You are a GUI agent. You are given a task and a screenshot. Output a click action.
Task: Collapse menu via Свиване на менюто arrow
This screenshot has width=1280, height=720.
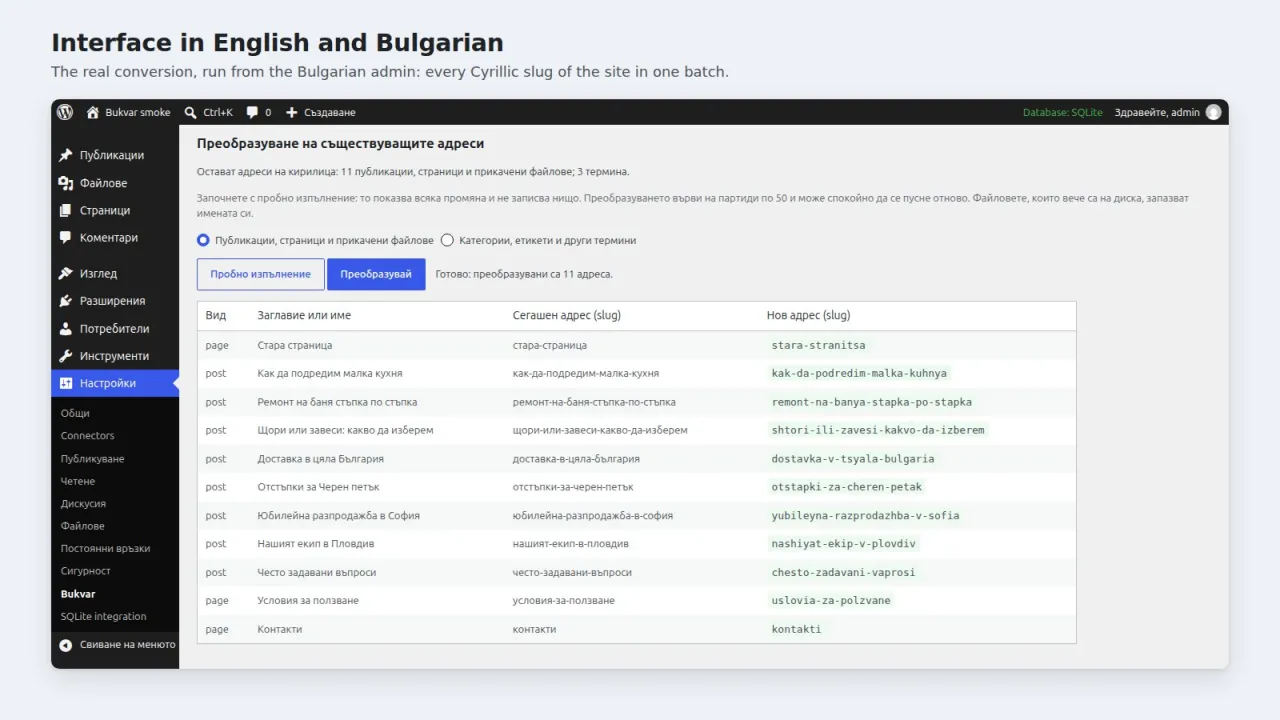tap(66, 645)
